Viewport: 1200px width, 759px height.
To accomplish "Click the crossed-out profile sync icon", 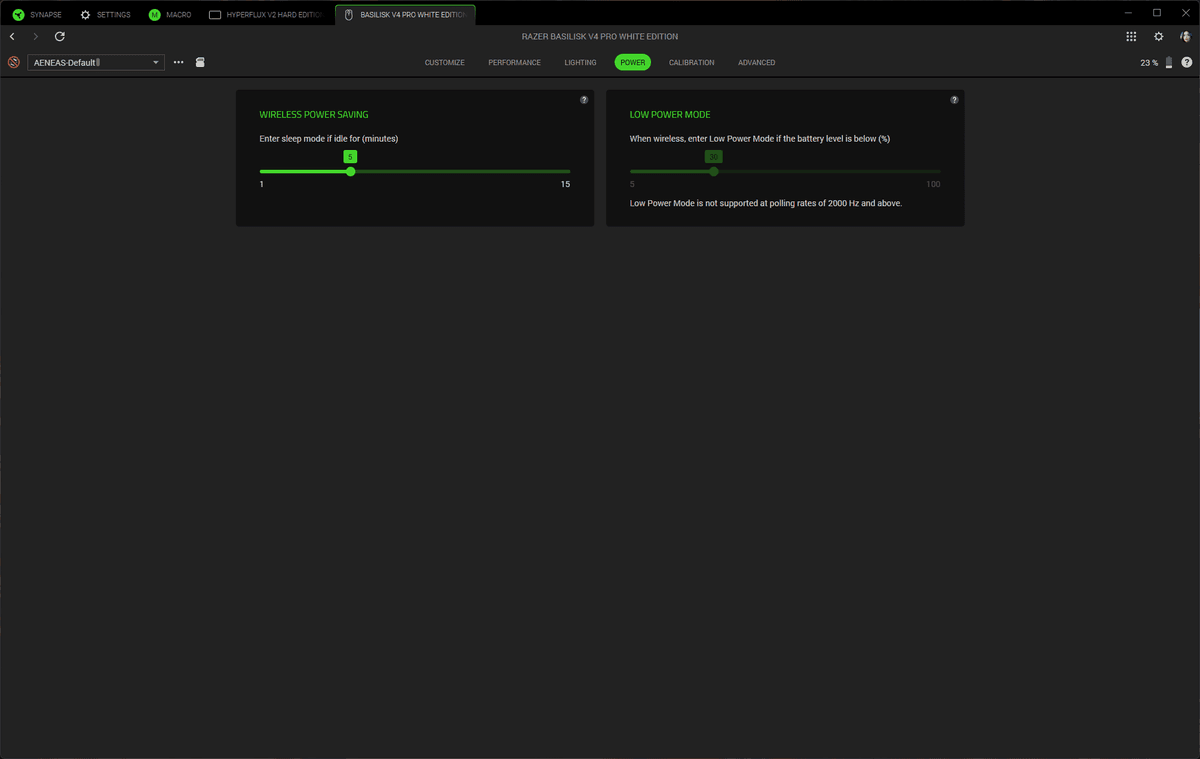I will tap(14, 62).
